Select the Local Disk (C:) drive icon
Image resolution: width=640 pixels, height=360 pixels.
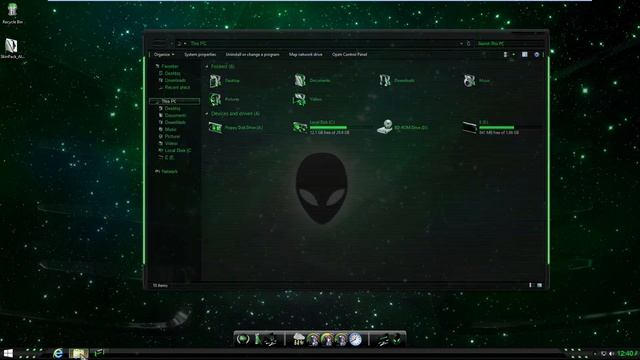tap(300, 127)
